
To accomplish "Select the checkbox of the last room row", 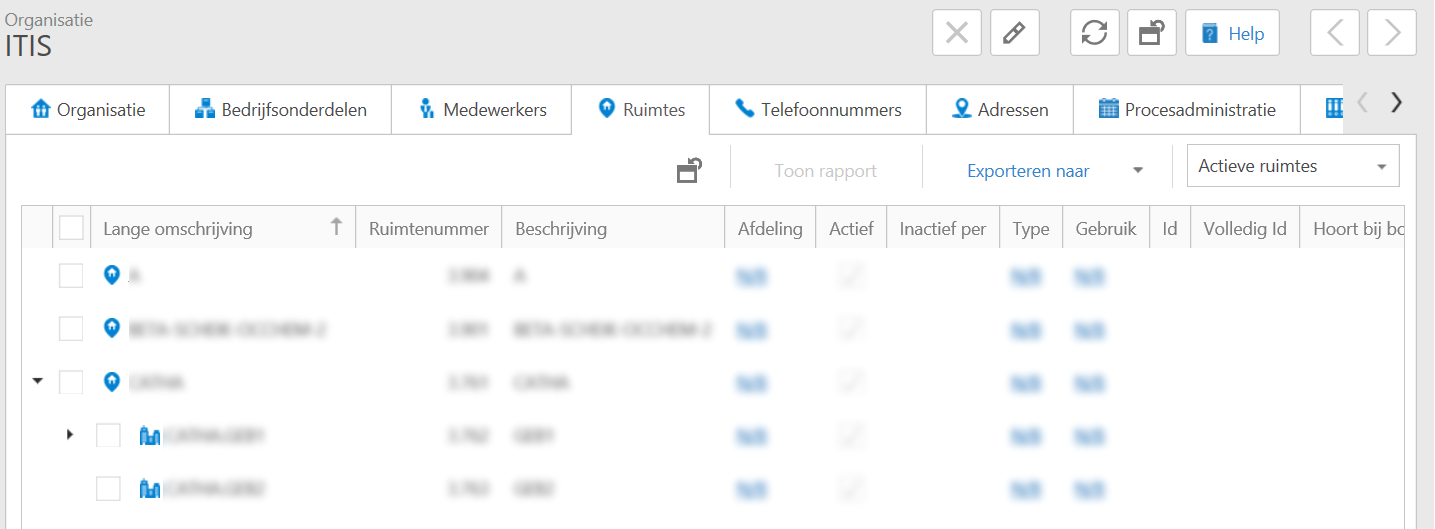I will point(108,489).
